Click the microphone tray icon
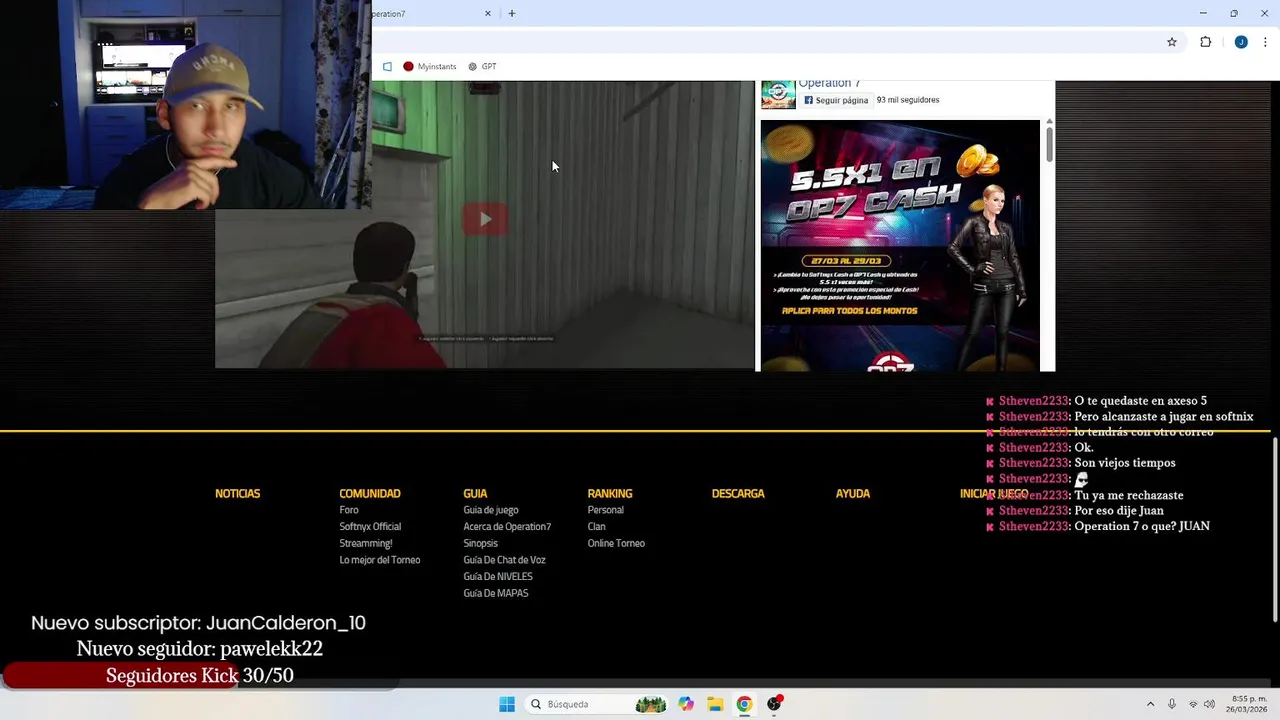Viewport: 1280px width, 720px height. tap(1172, 704)
